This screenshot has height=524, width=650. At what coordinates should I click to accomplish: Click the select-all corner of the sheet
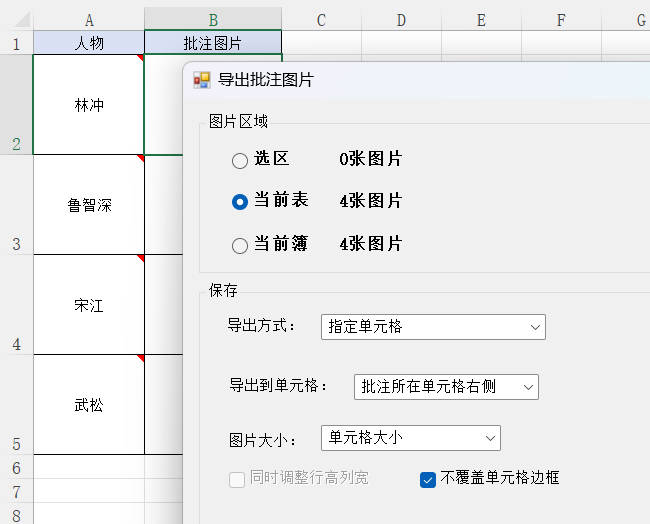pyautogui.click(x=16, y=20)
